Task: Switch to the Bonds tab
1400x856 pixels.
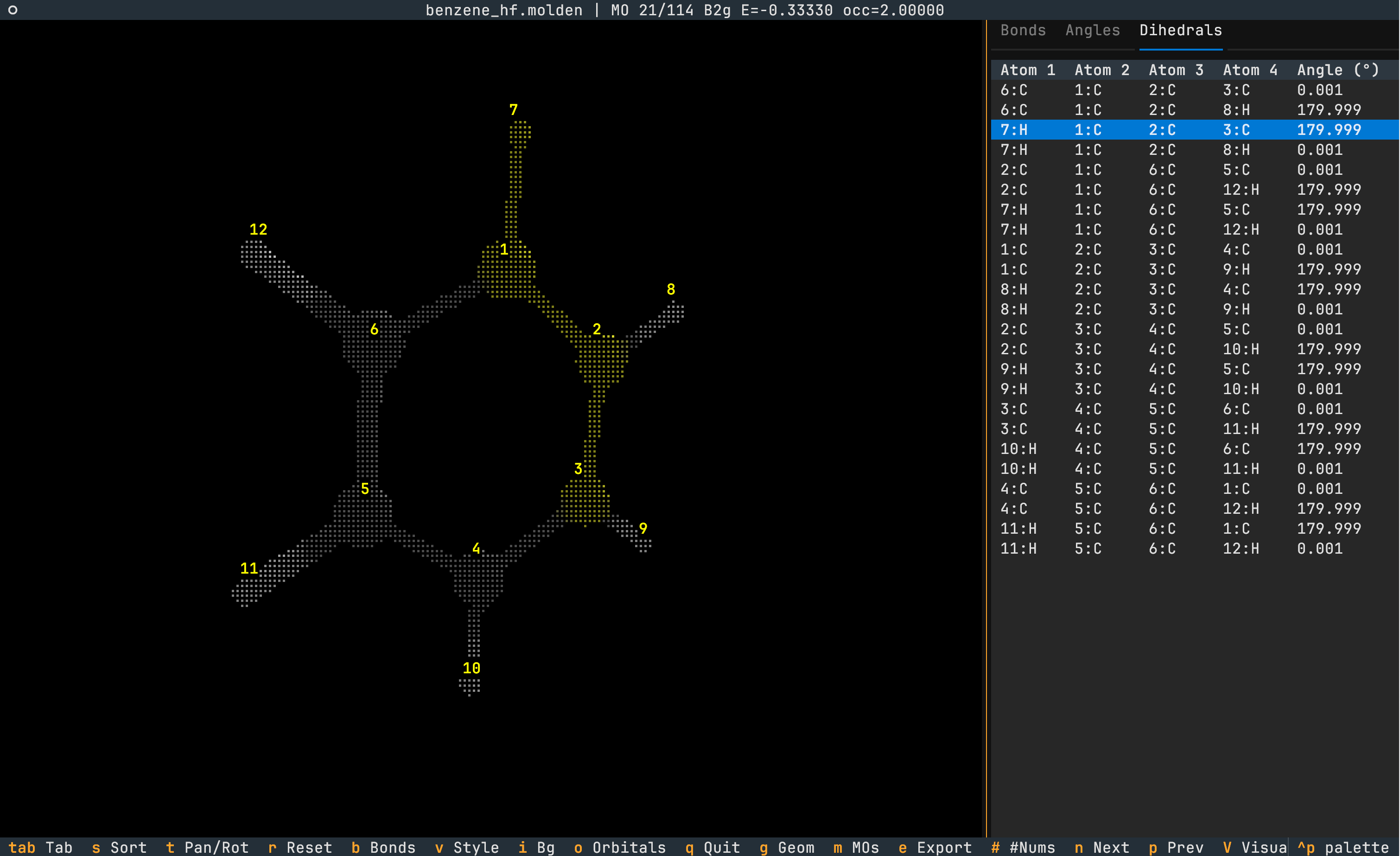Action: [x=1023, y=30]
